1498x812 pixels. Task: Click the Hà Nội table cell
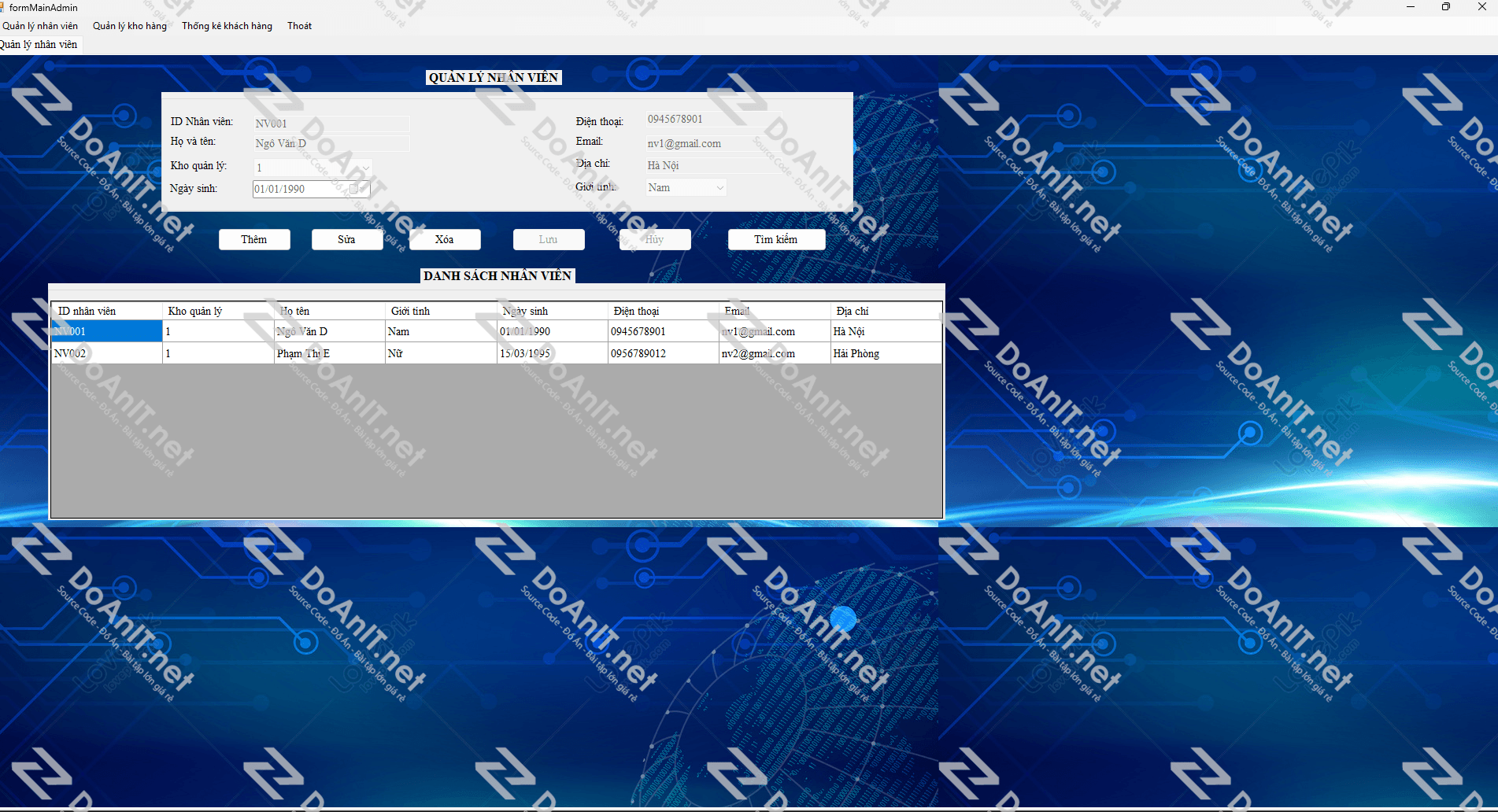(x=886, y=331)
